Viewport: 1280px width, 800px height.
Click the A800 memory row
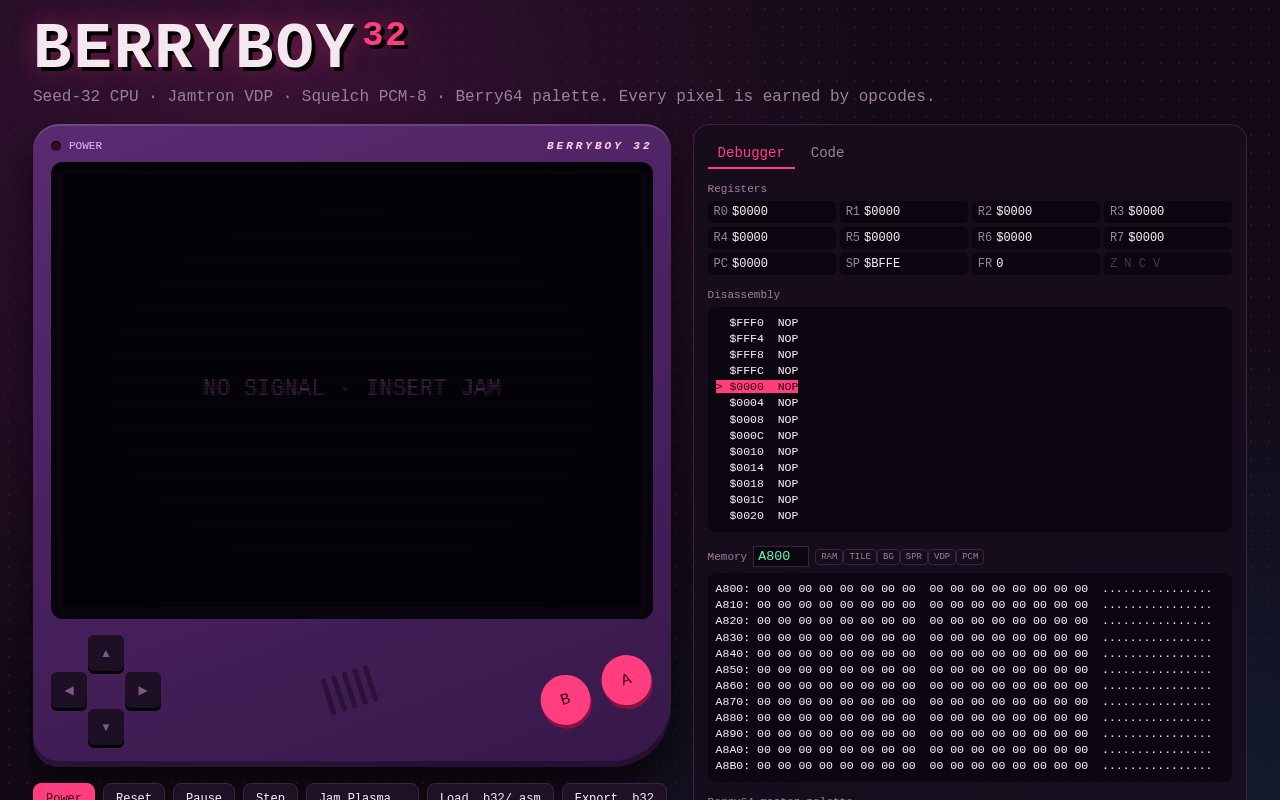click(x=964, y=589)
